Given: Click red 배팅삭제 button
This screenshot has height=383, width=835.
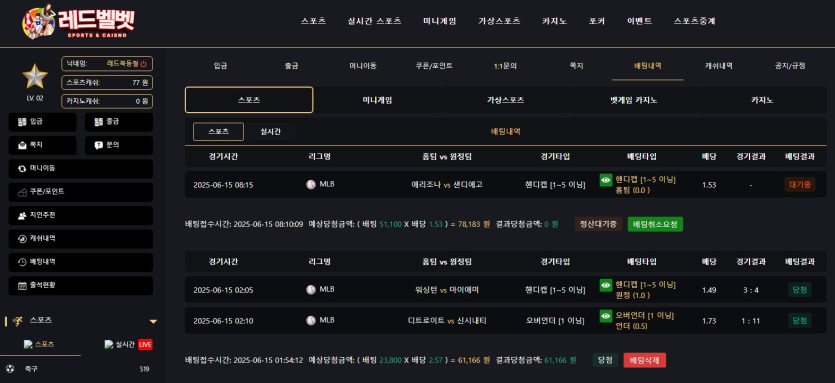Looking at the screenshot, I should pyautogui.click(x=644, y=361).
